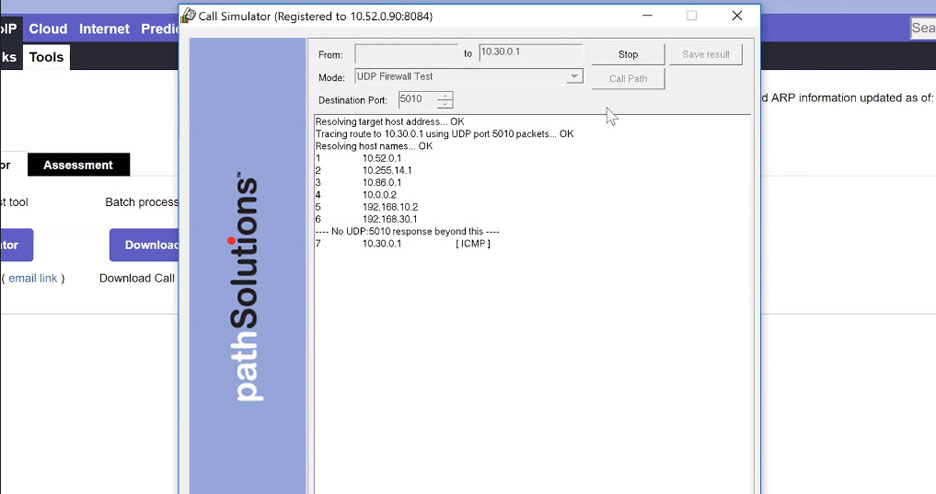The width and height of the screenshot is (936, 494).
Task: Decrease Destination Port with down arrow
Action: (x=445, y=104)
